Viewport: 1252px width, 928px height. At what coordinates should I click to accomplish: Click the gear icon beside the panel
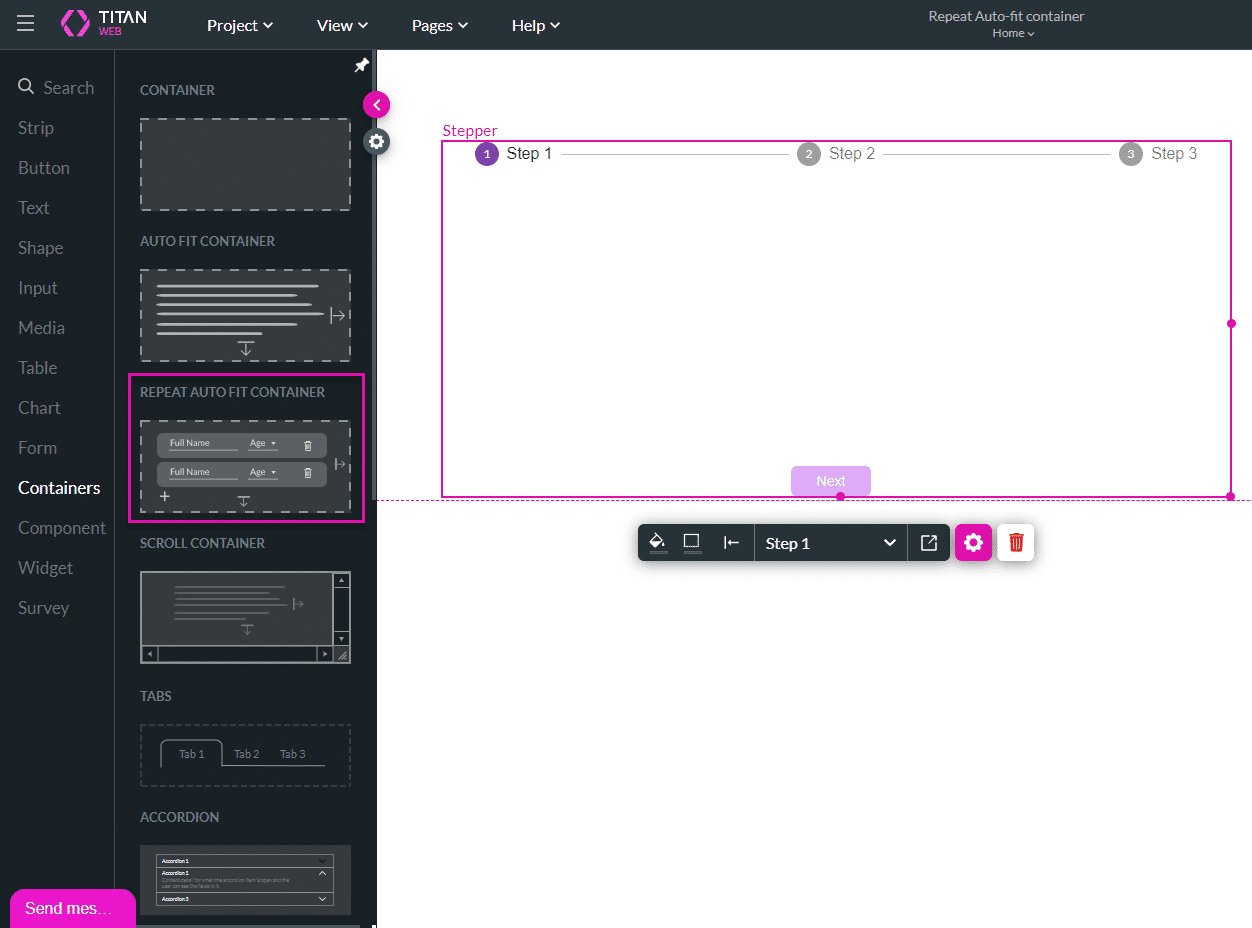click(x=376, y=142)
